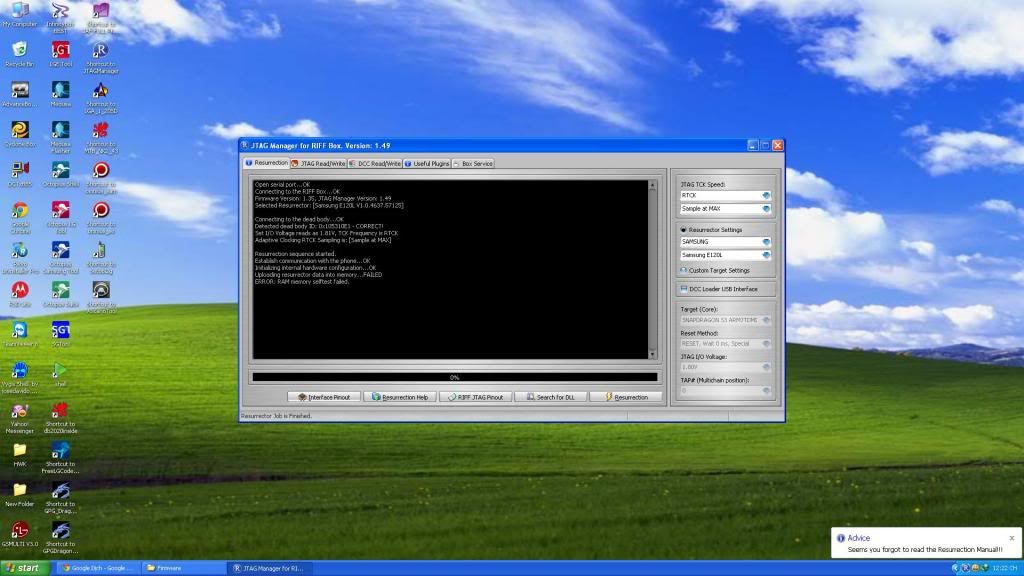The height and width of the screenshot is (576, 1024).
Task: Switch to the Google Chrome taskbar window
Action: pyautogui.click(x=98, y=568)
